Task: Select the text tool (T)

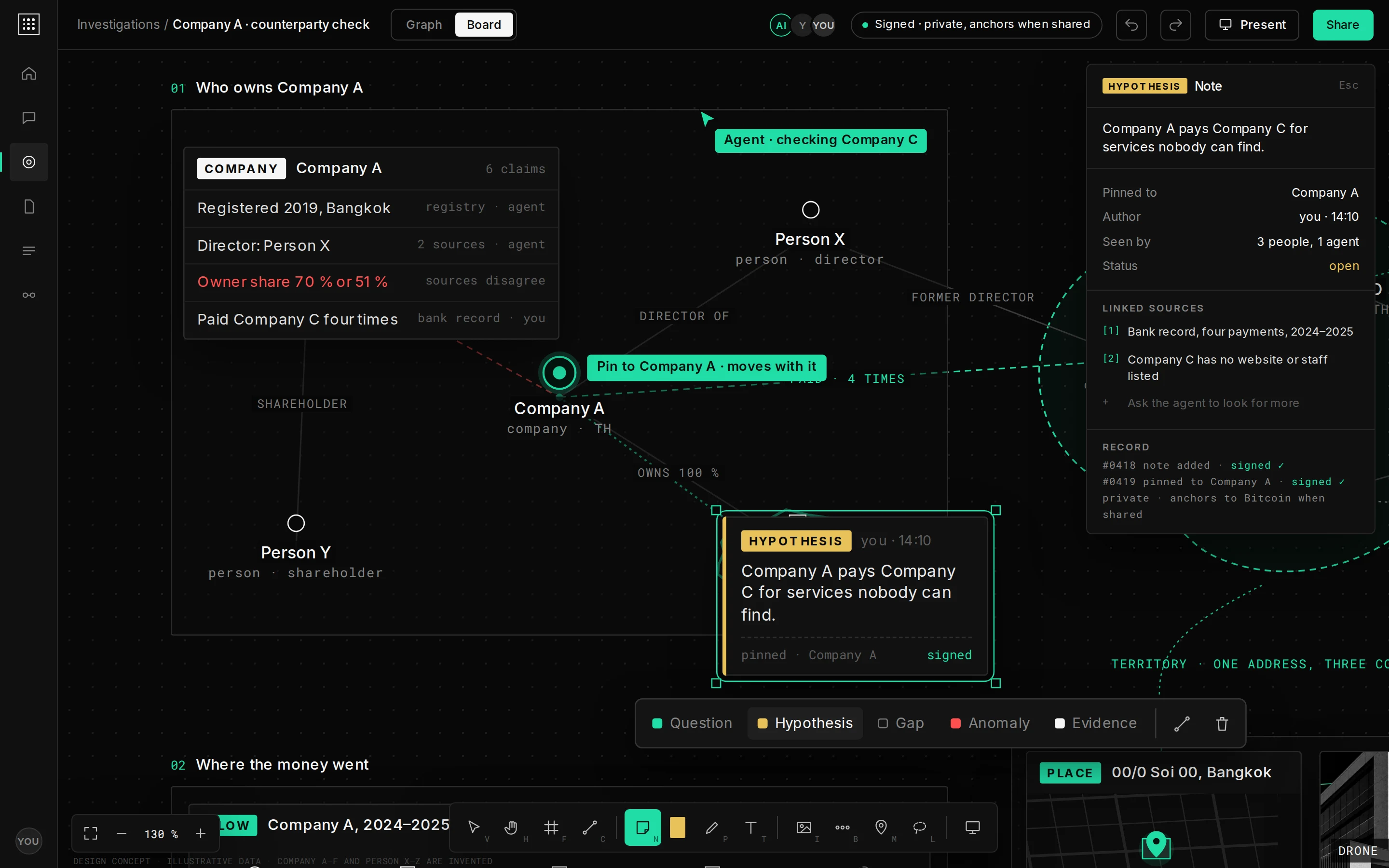Action: tap(751, 827)
